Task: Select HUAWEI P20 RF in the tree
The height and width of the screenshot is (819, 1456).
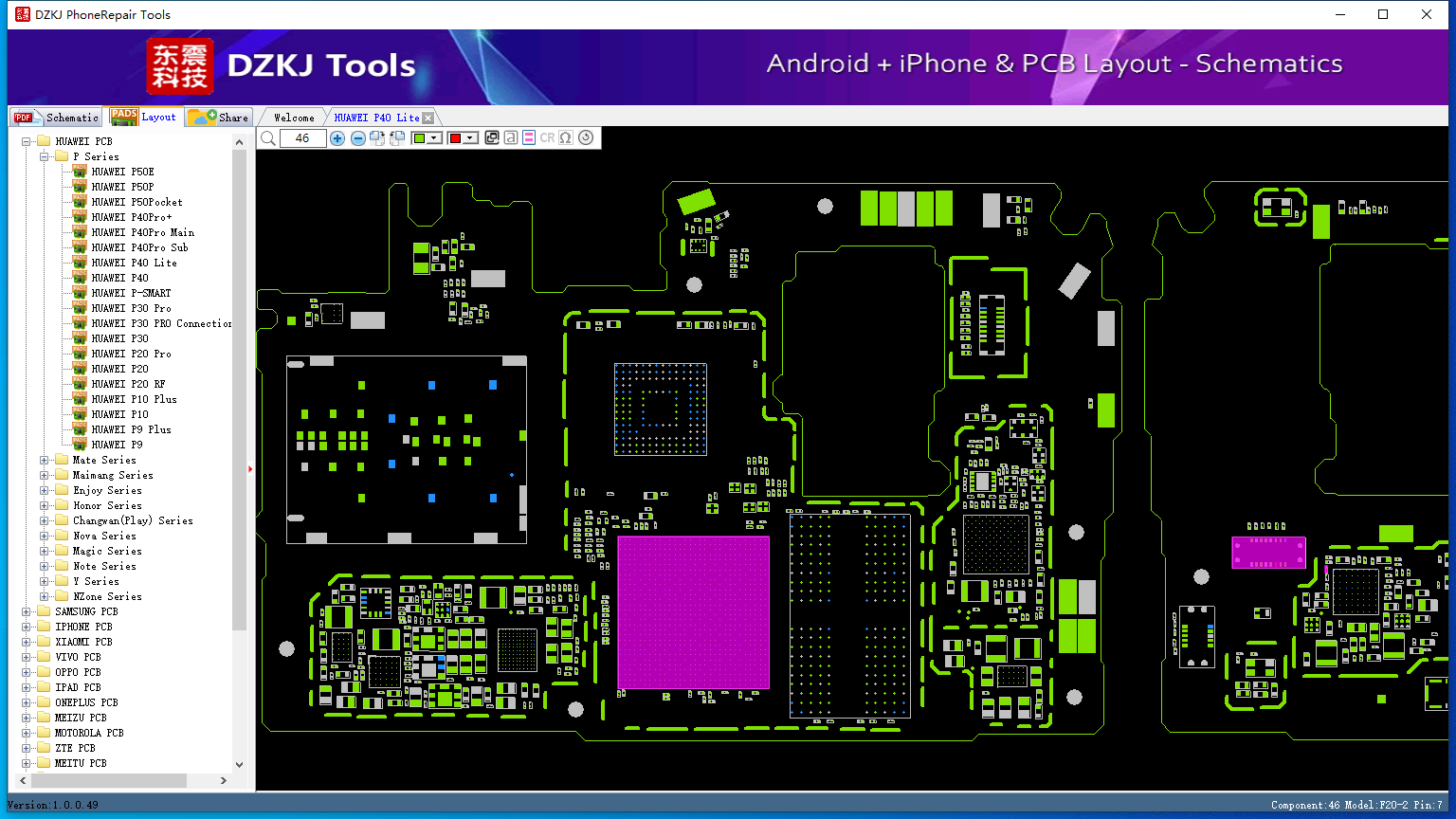Action: (x=128, y=384)
